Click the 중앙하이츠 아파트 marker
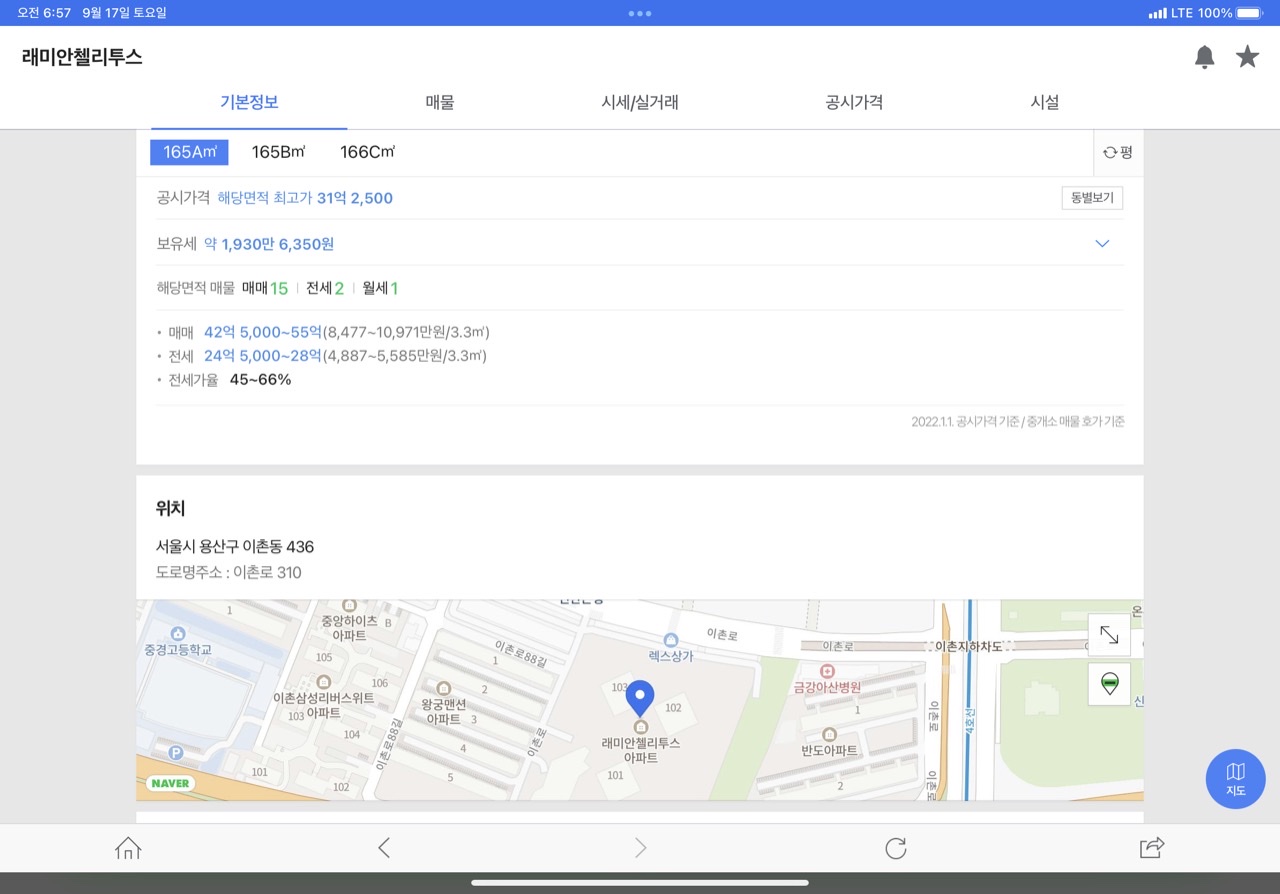1280x894 pixels. pyautogui.click(x=349, y=620)
